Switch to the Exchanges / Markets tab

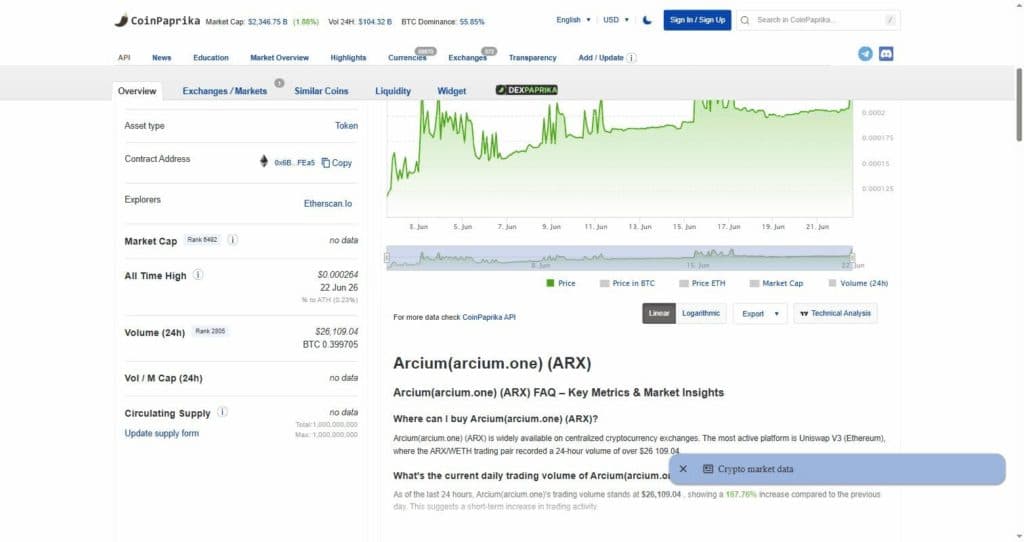click(x=225, y=91)
